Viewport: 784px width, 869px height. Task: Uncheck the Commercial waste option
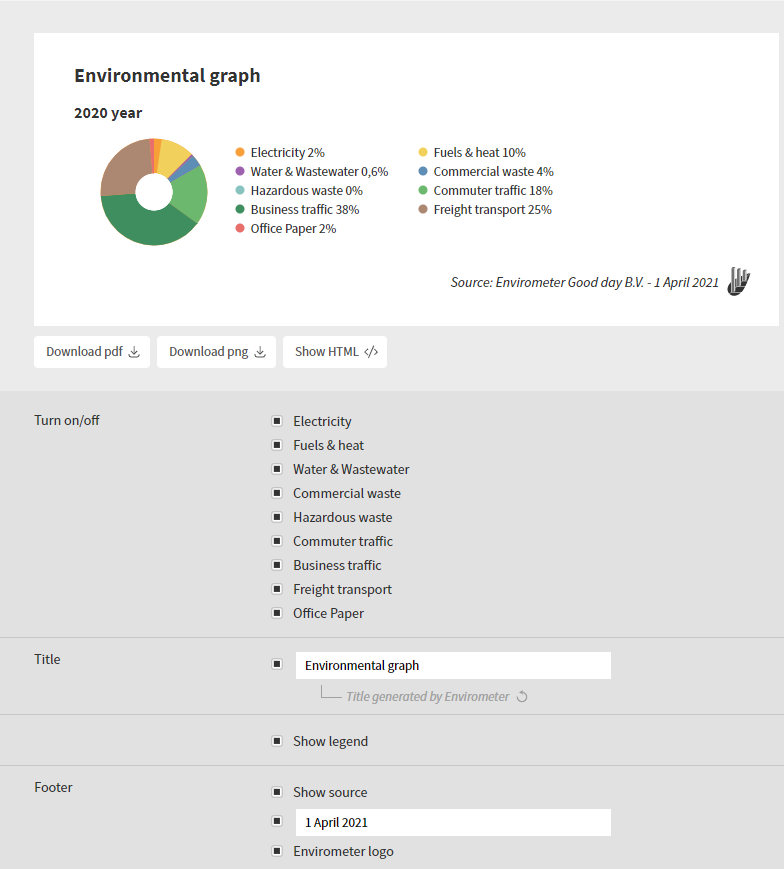click(x=277, y=493)
